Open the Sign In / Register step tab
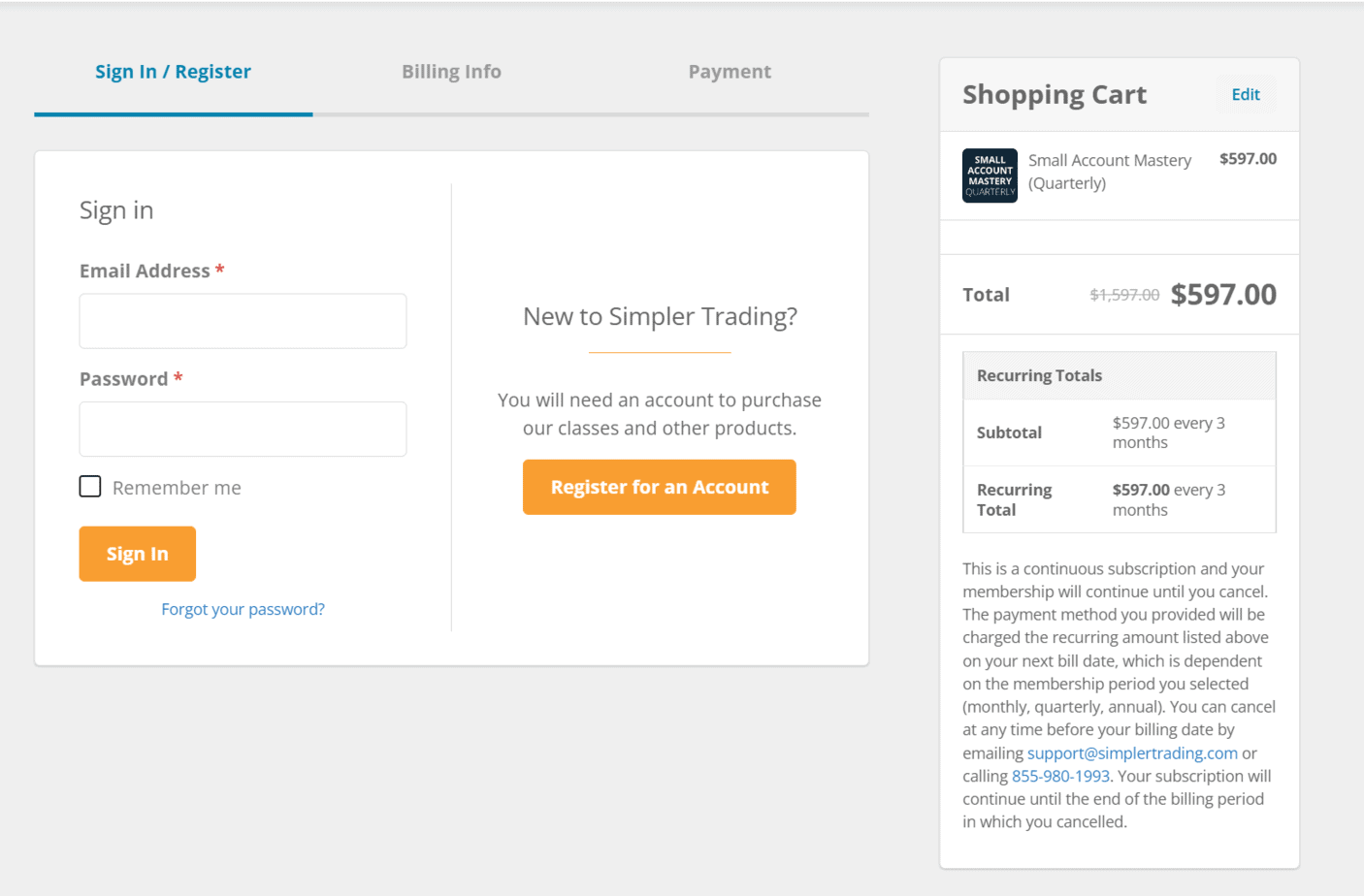 point(173,72)
